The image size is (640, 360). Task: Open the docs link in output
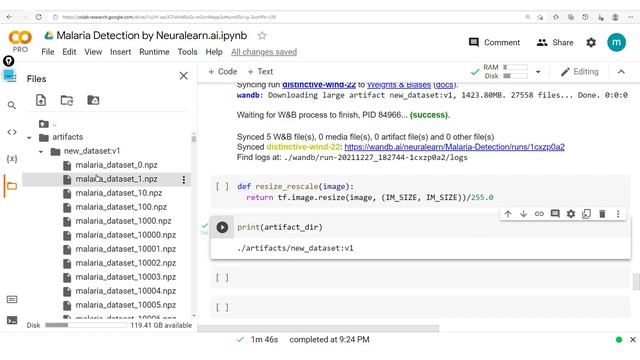coord(445,85)
